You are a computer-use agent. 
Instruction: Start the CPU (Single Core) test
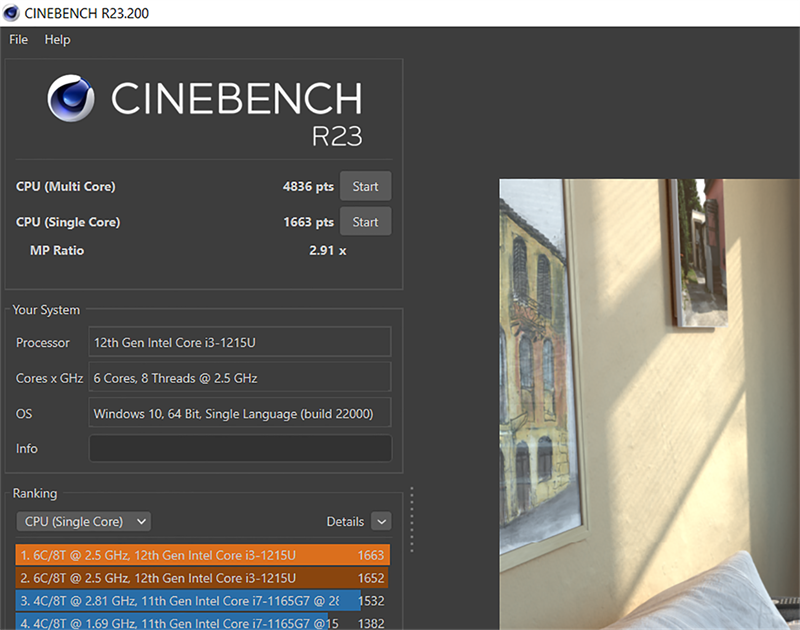click(365, 222)
